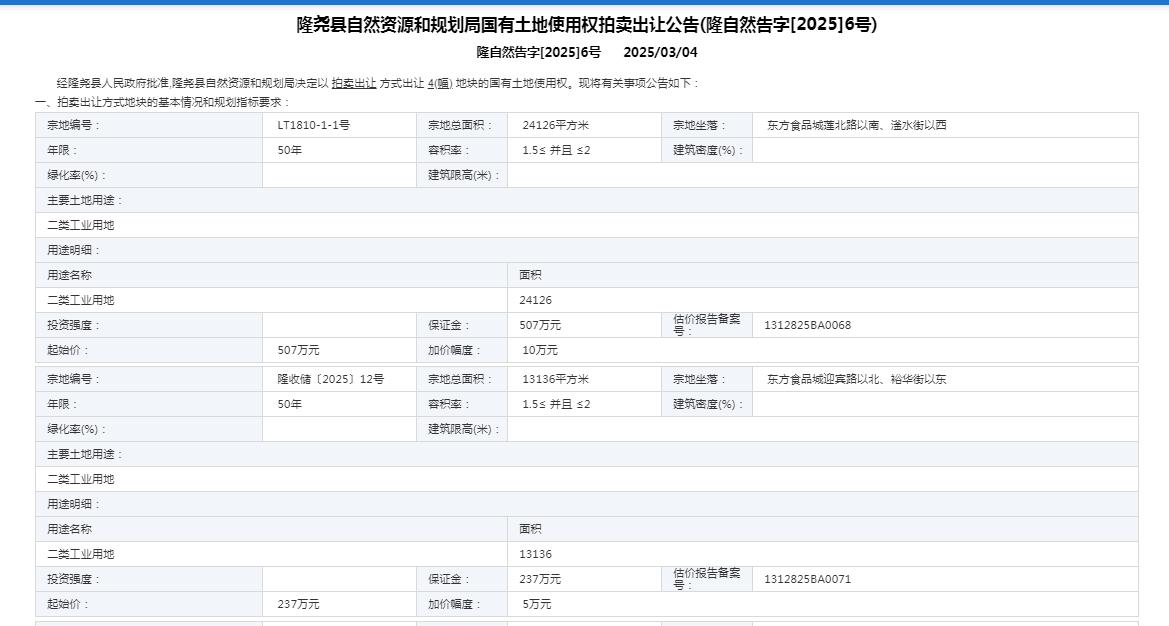Image resolution: width=1169 pixels, height=626 pixels.
Task: Select parcel number 隆收储〔2025〕12号 cell
Action: [x=330, y=380]
